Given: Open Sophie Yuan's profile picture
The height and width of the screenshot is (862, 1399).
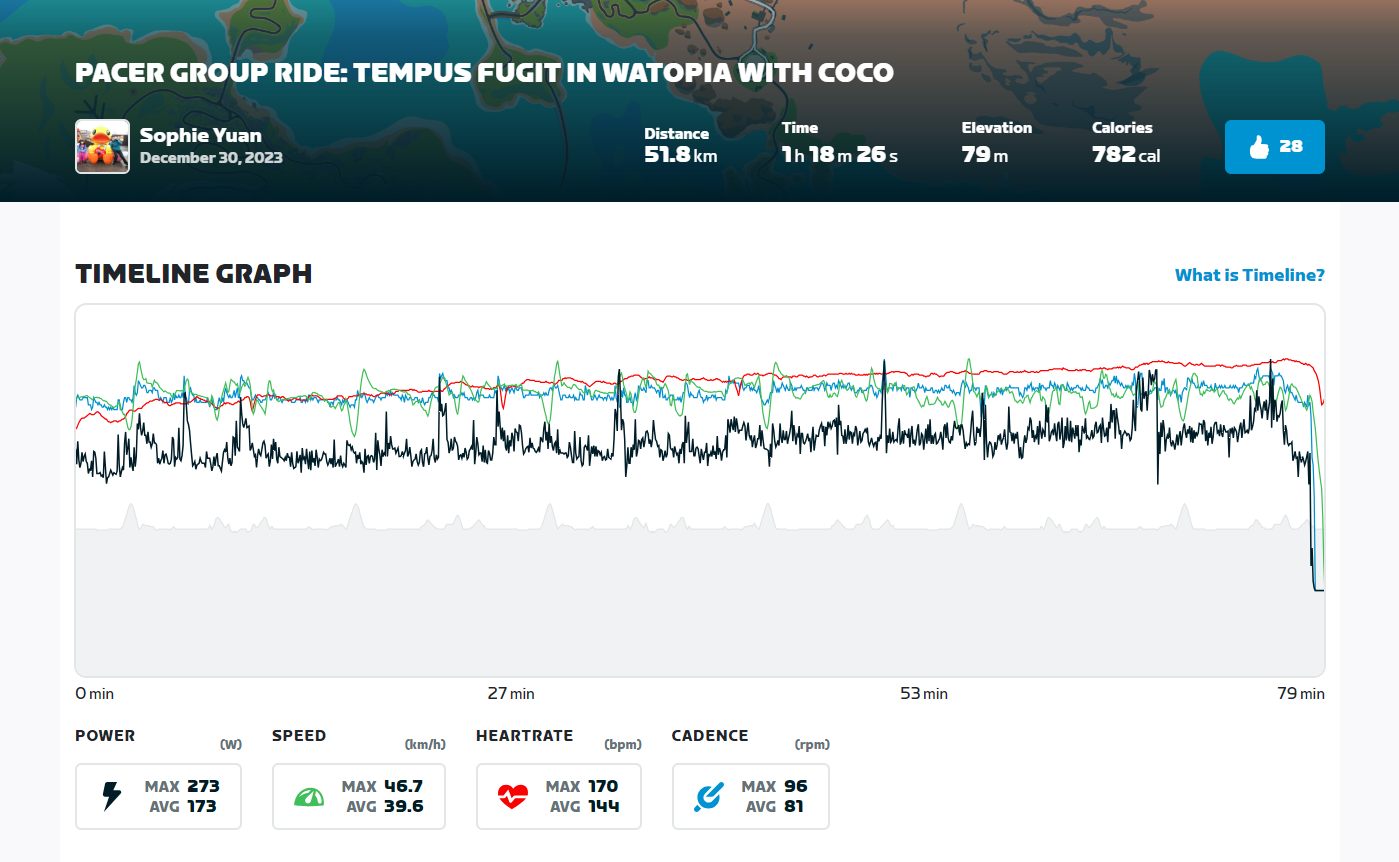Looking at the screenshot, I should pos(102,147).
